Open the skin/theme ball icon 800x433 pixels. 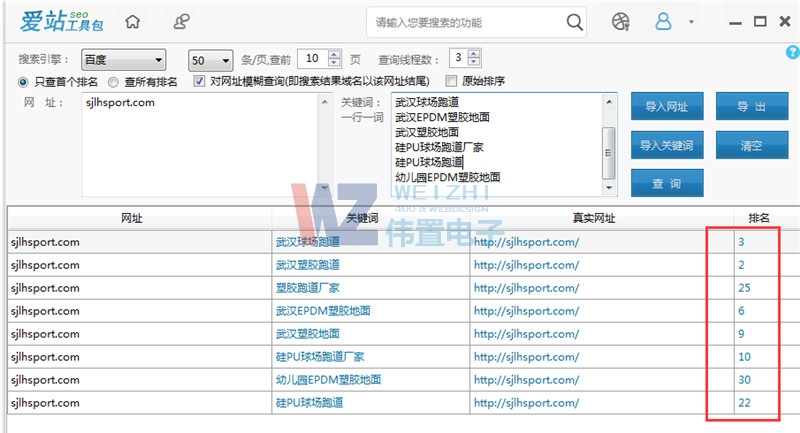coord(622,21)
